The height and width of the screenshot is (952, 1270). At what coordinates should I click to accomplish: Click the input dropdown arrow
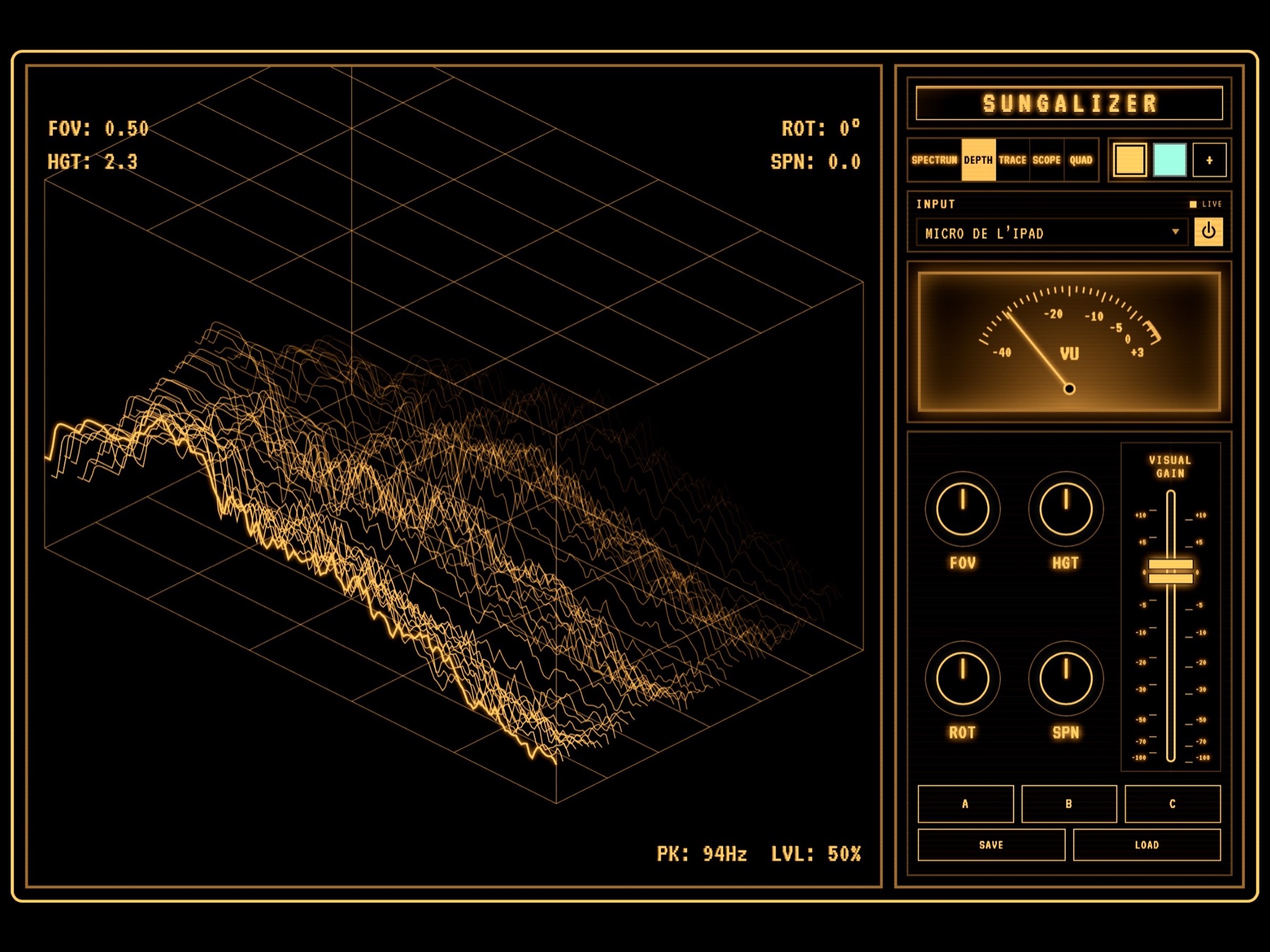click(1175, 231)
